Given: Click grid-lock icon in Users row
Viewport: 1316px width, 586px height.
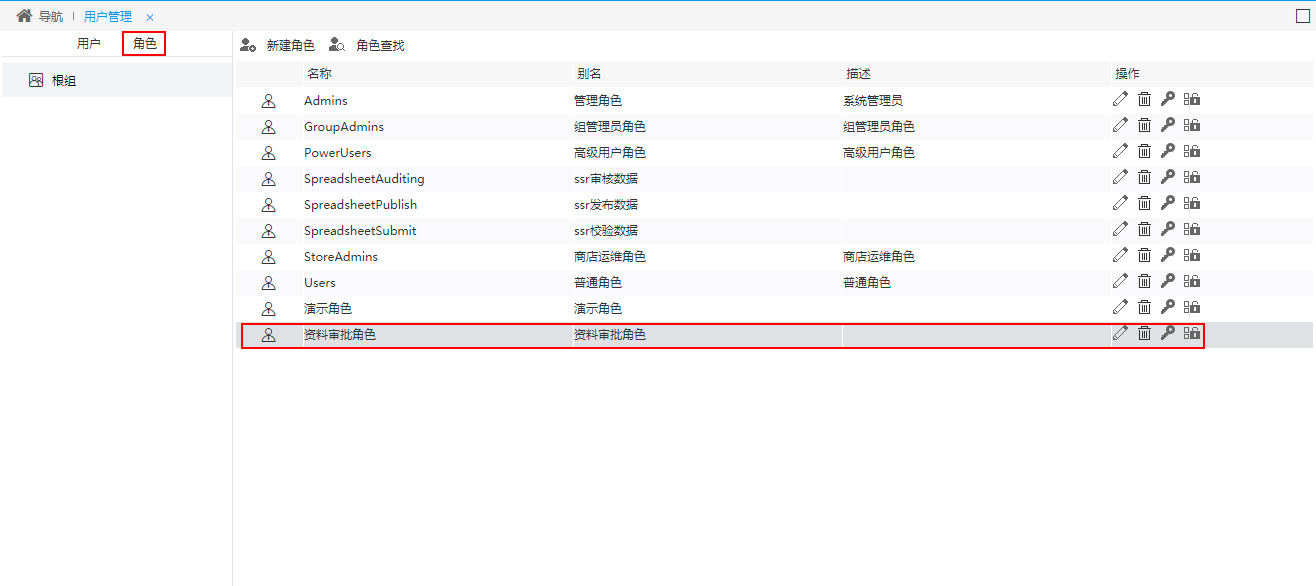Looking at the screenshot, I should click(1192, 281).
